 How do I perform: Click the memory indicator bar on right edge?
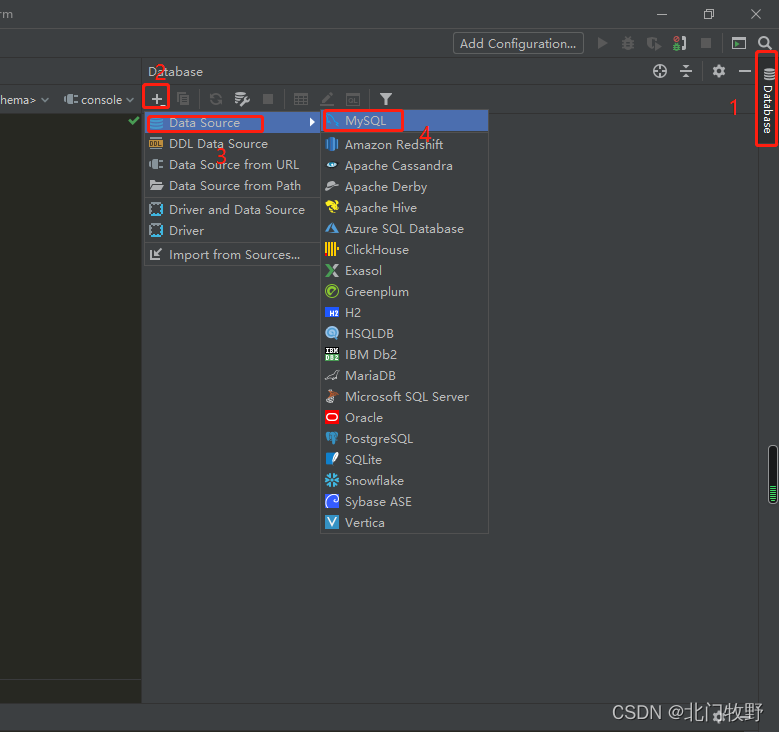click(x=773, y=475)
